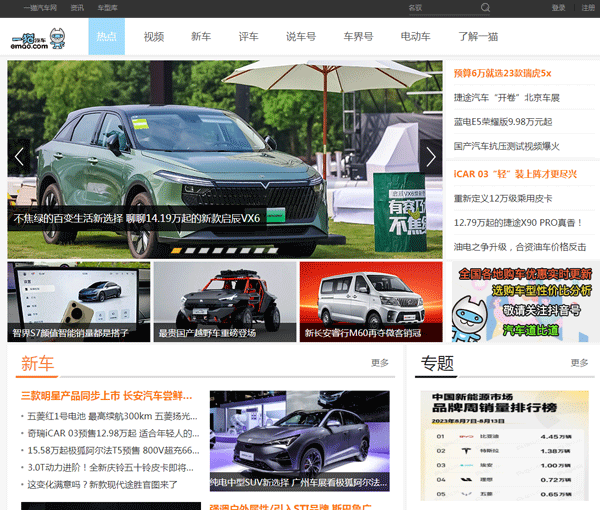Open the emao.com cat logo
This screenshot has height=510, width=600.
38,38
